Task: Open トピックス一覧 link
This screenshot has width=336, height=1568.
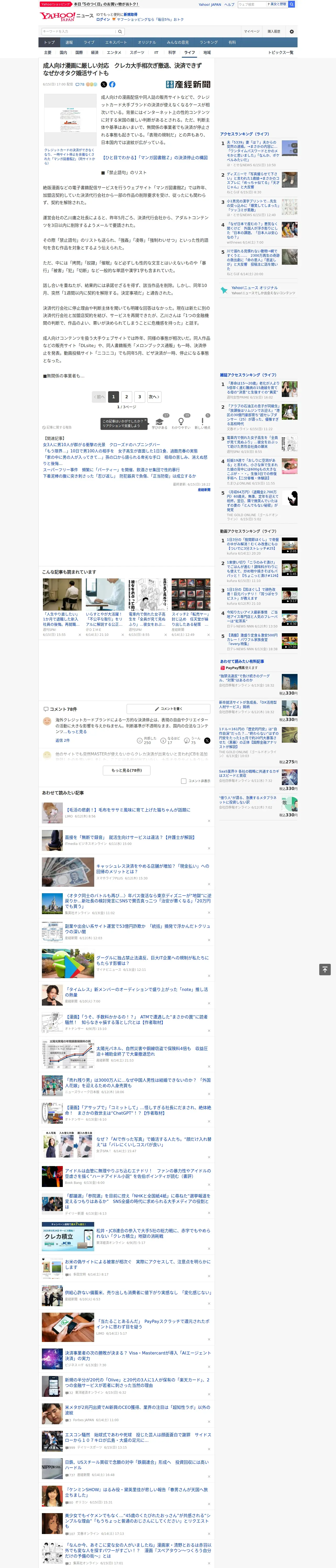Action: 281,52
